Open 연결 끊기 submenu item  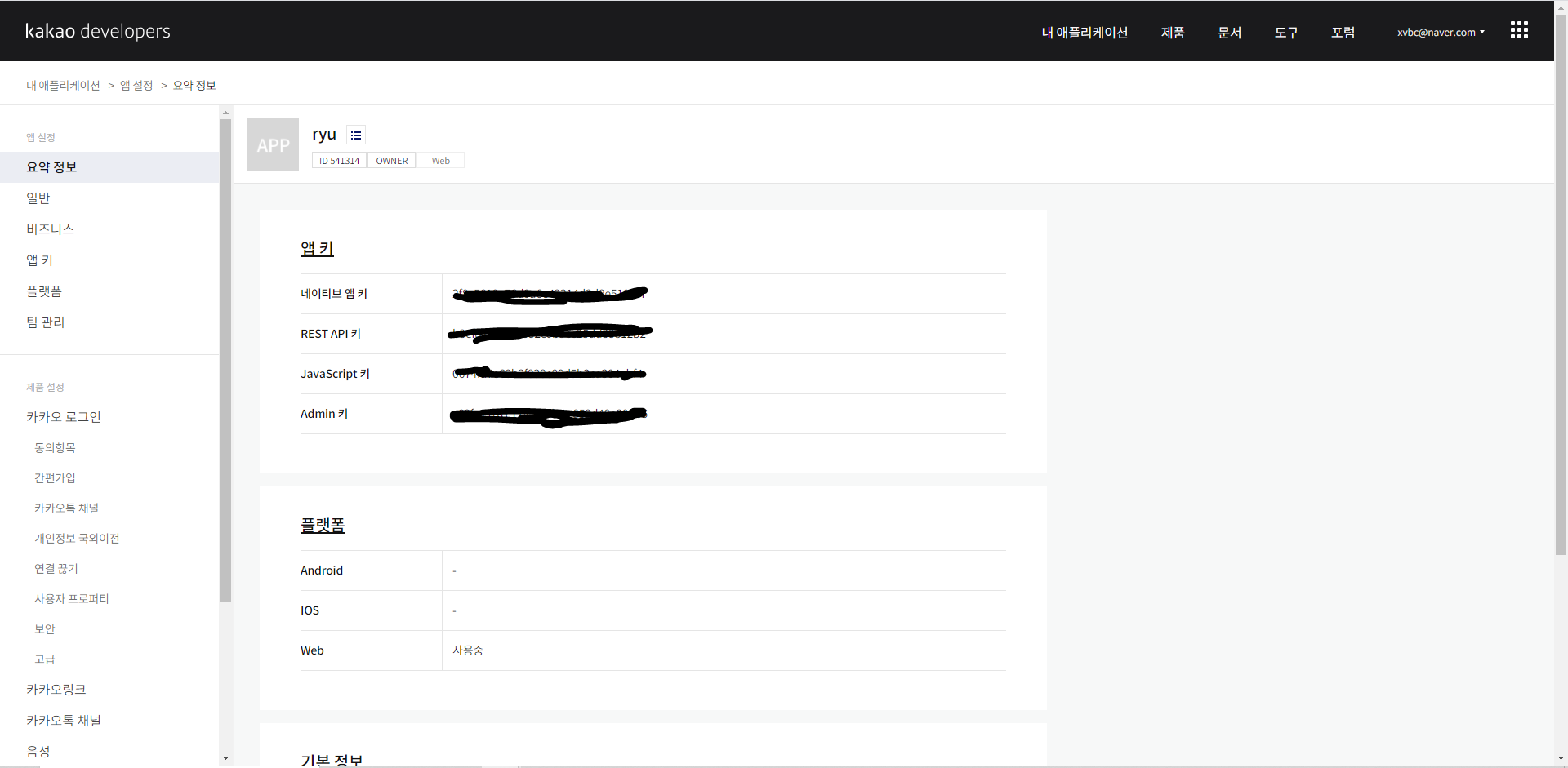click(x=56, y=569)
